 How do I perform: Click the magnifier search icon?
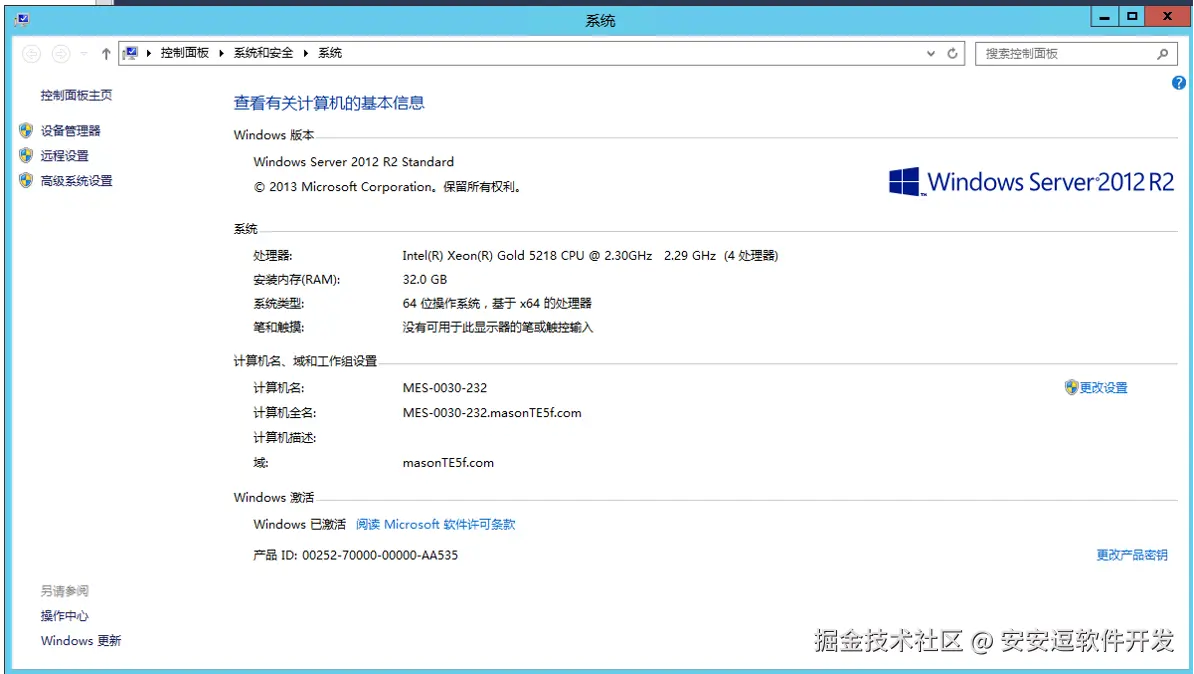[1162, 53]
